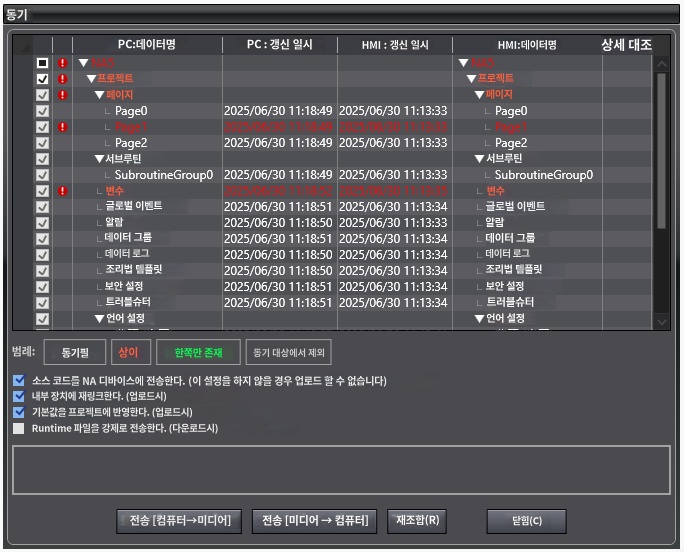Click the HMI : 갱신 일시 column header
The height and width of the screenshot is (552, 684).
(395, 45)
